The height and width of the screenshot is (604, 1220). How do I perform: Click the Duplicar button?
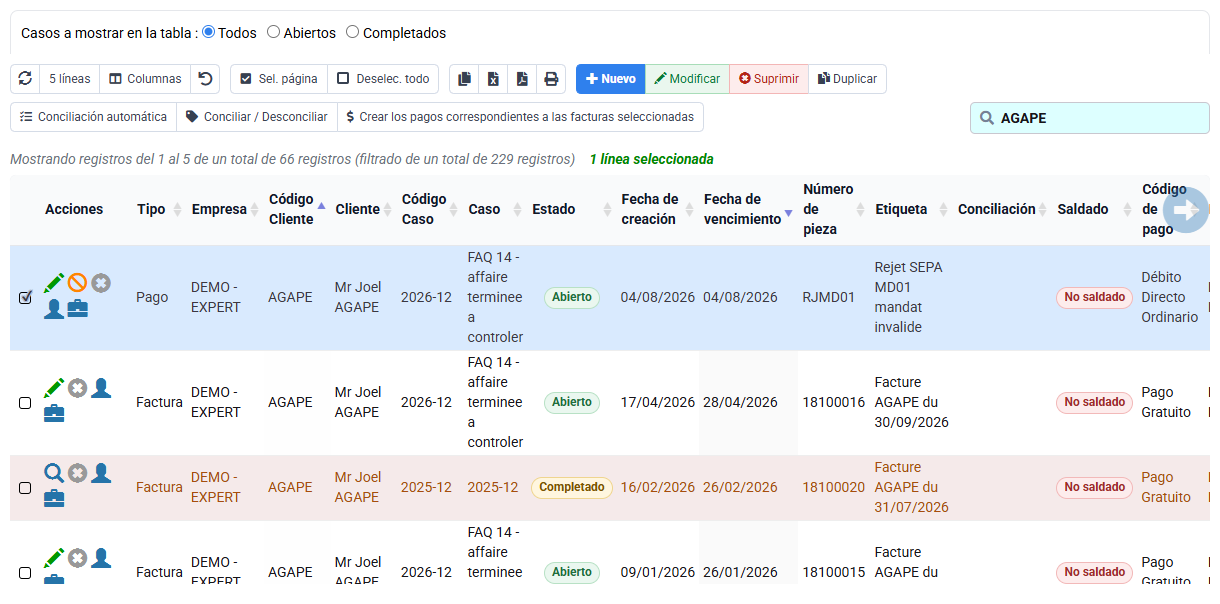pos(847,79)
